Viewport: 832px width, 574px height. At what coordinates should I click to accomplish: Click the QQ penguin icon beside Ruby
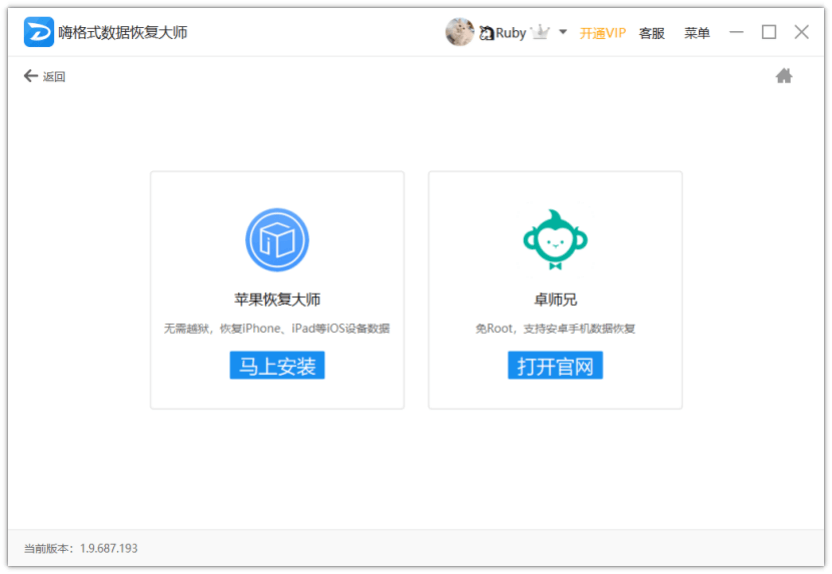(487, 33)
